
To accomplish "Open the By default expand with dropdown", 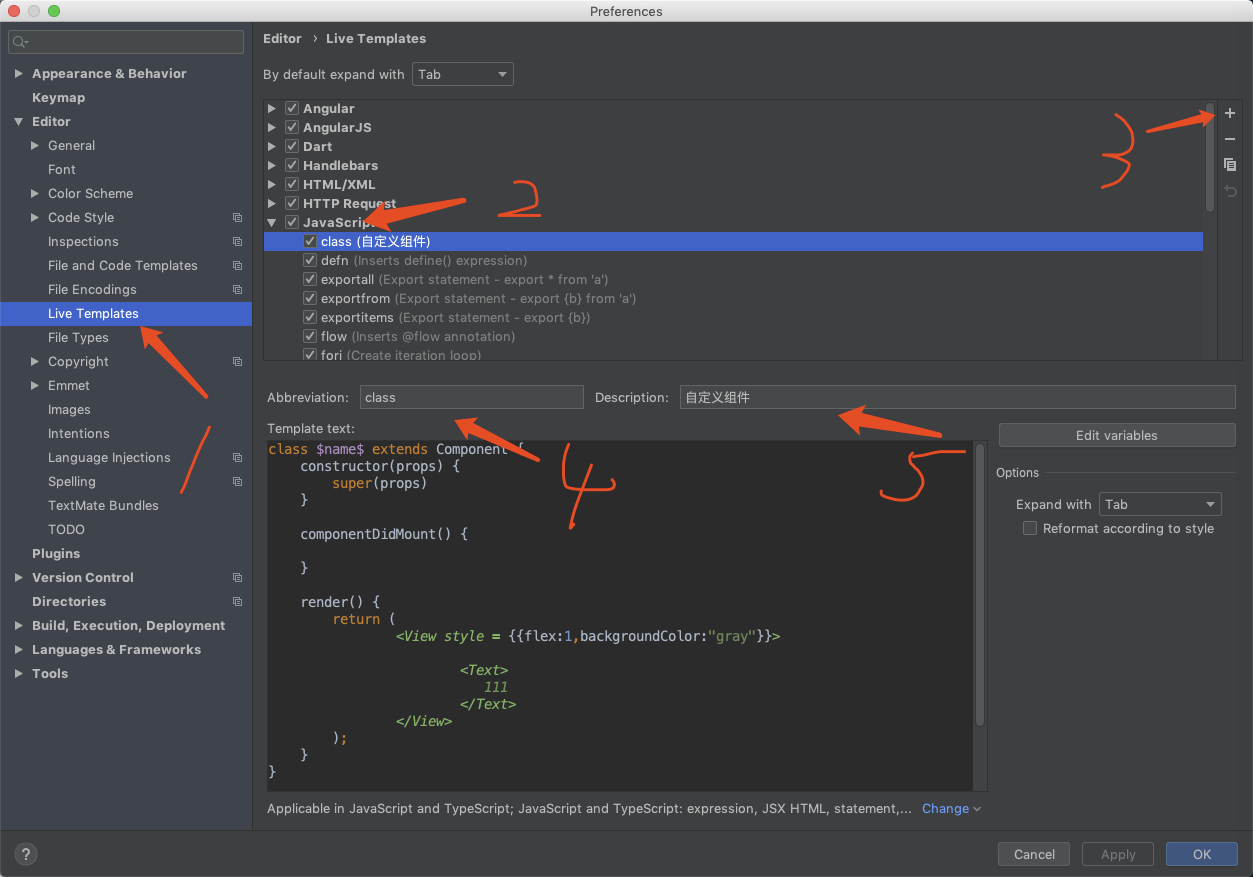I will (462, 74).
